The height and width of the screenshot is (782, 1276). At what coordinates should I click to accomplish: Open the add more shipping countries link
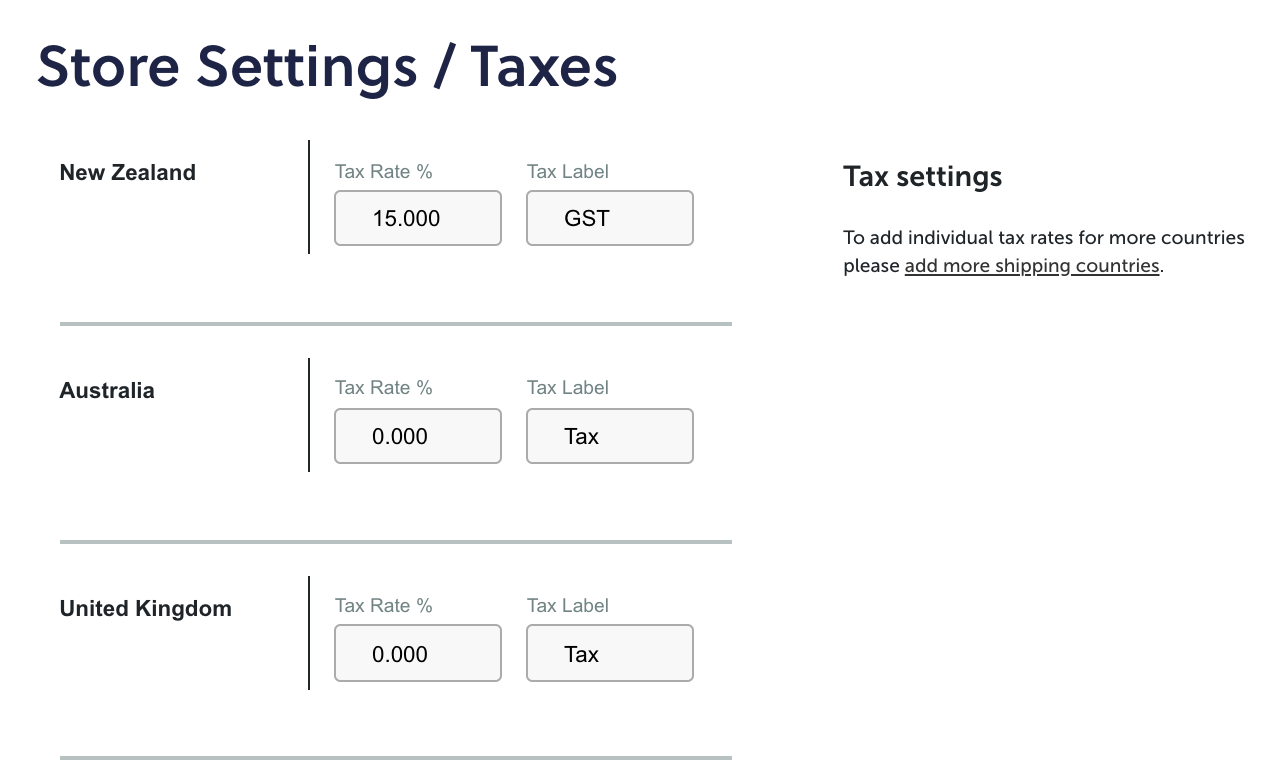(x=1032, y=266)
